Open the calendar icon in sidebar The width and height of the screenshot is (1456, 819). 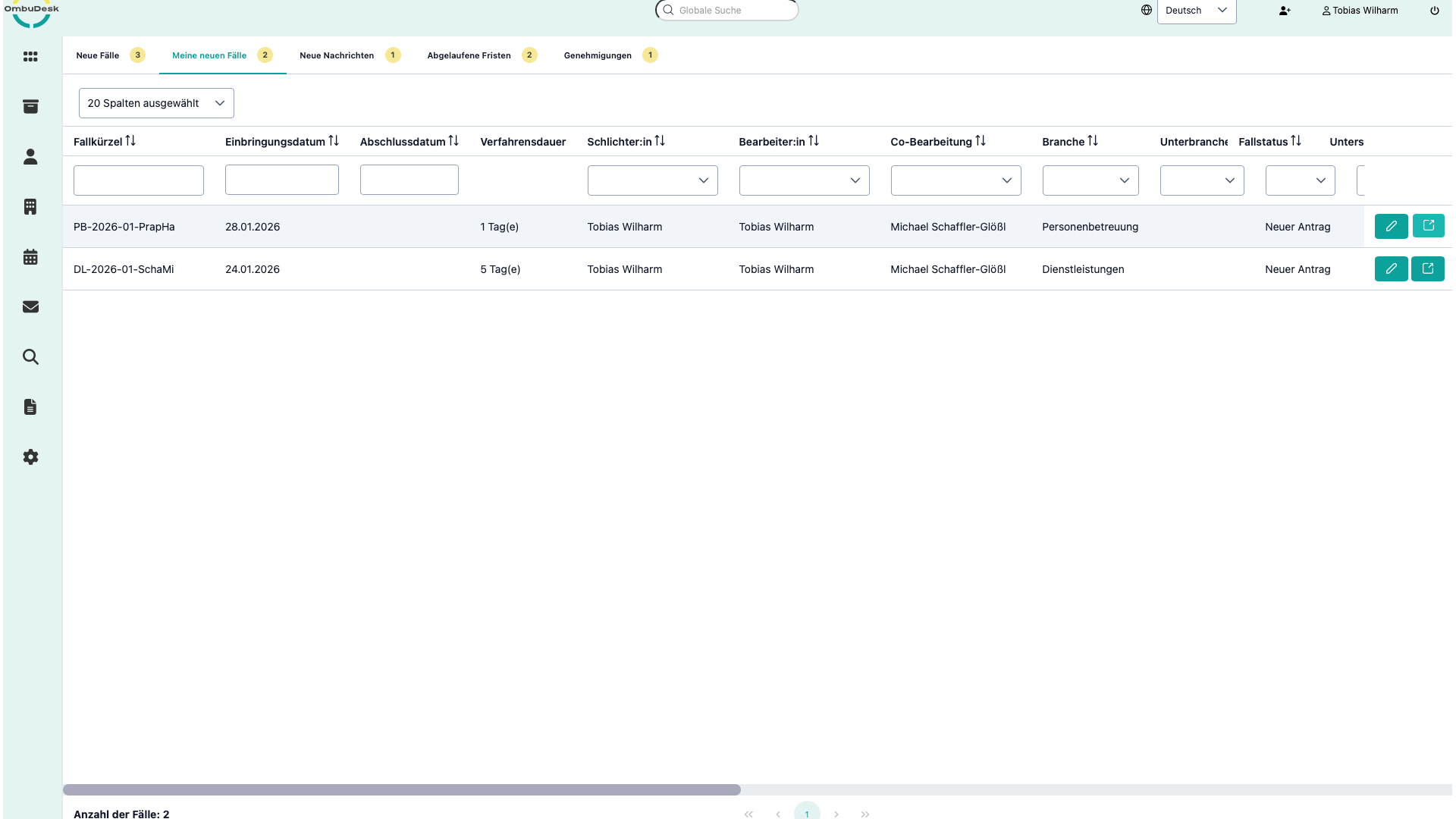pyautogui.click(x=30, y=257)
